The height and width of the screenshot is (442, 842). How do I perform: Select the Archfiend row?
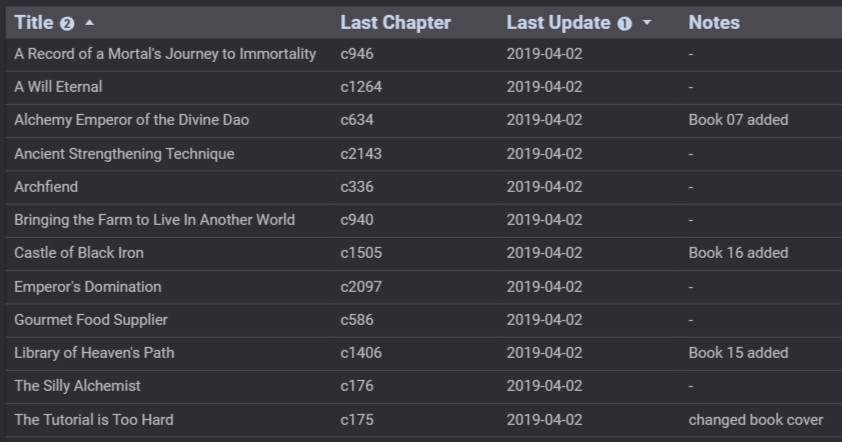(x=424, y=187)
